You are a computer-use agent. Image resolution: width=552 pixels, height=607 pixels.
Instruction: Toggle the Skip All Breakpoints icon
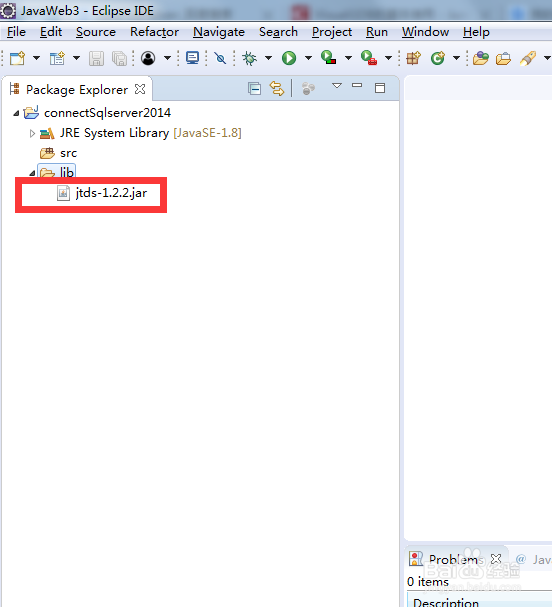click(x=220, y=58)
